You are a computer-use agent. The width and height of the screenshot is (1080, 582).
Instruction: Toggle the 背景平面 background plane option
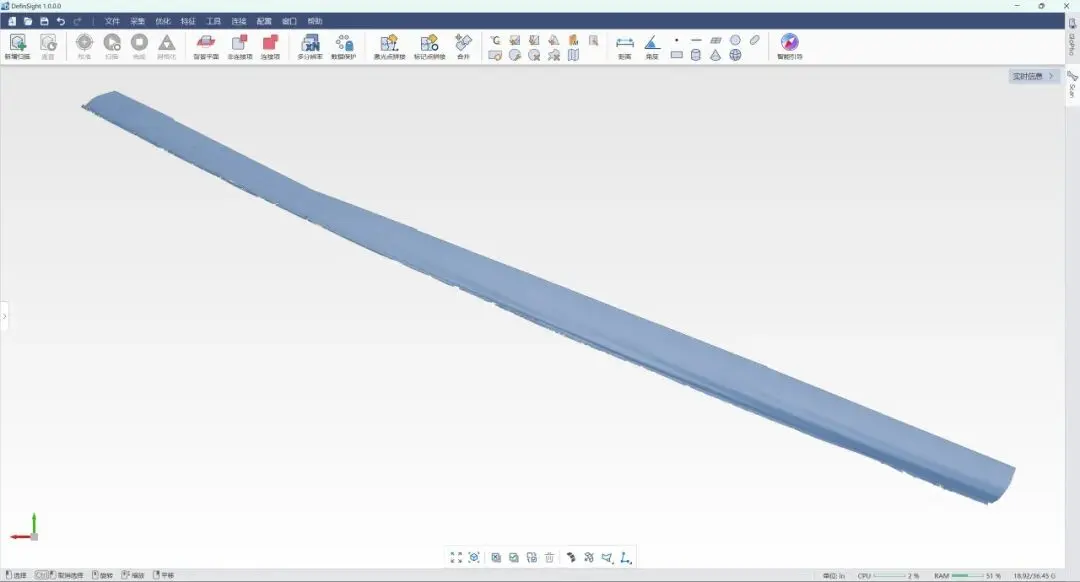(206, 45)
